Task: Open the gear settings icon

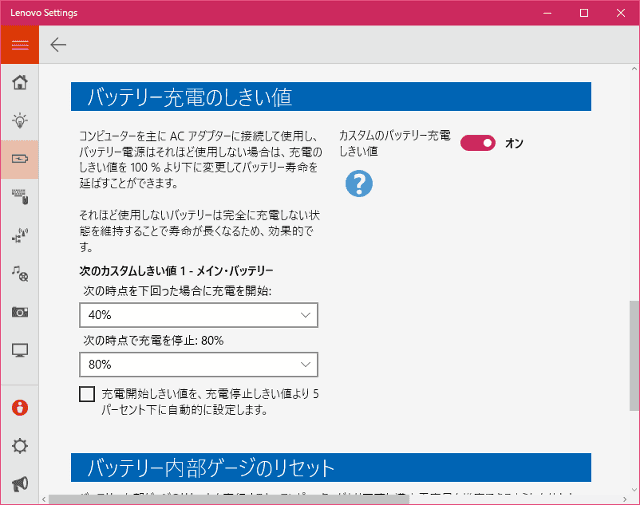Action: 20,446
